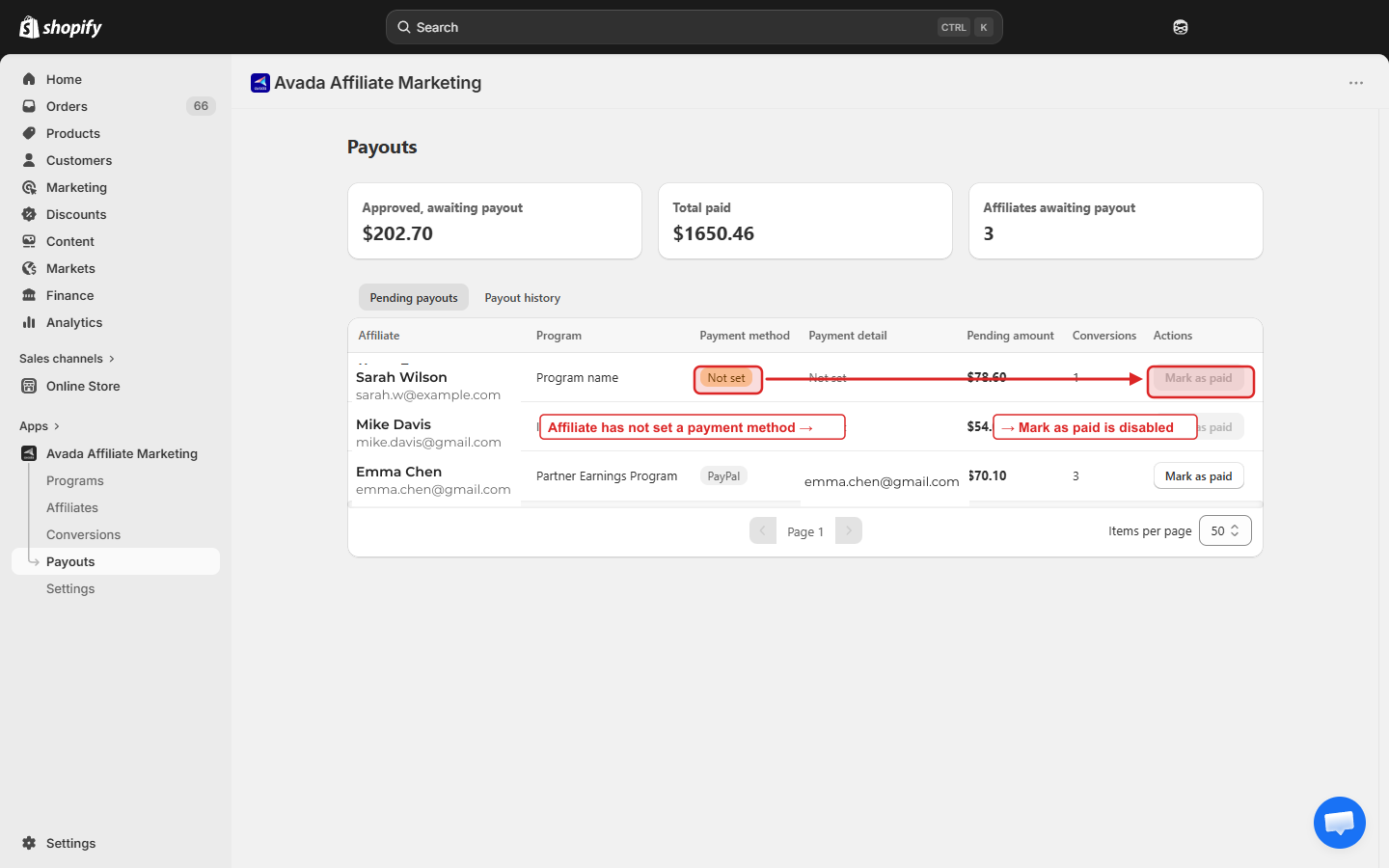Expand the Apps section
1389x868 pixels.
40,426
